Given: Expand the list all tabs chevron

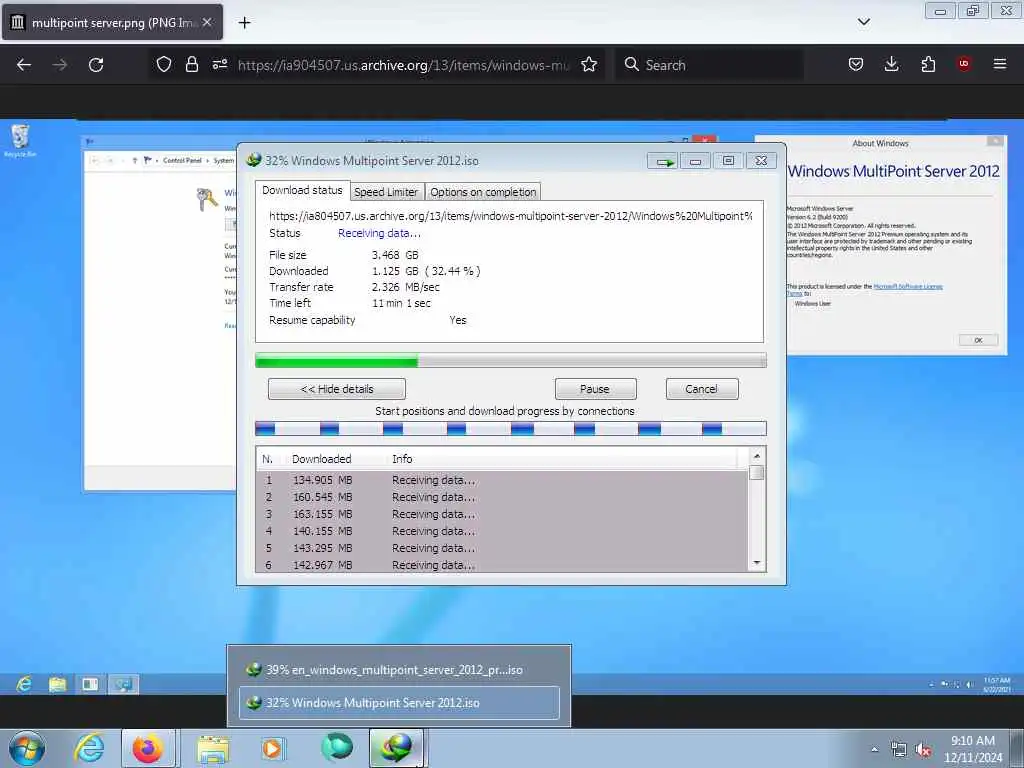Looking at the screenshot, I should pyautogui.click(x=863, y=22).
